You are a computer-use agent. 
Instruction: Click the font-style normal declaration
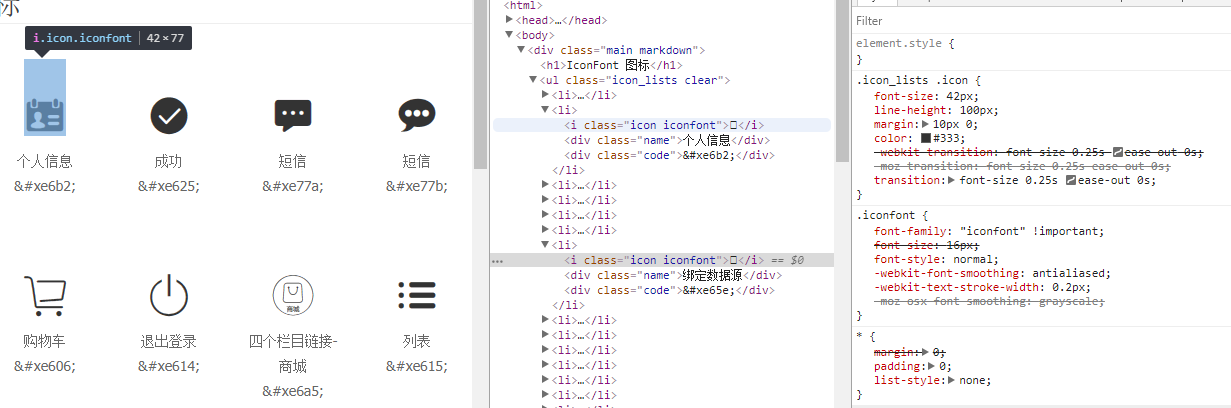pyautogui.click(x=935, y=259)
